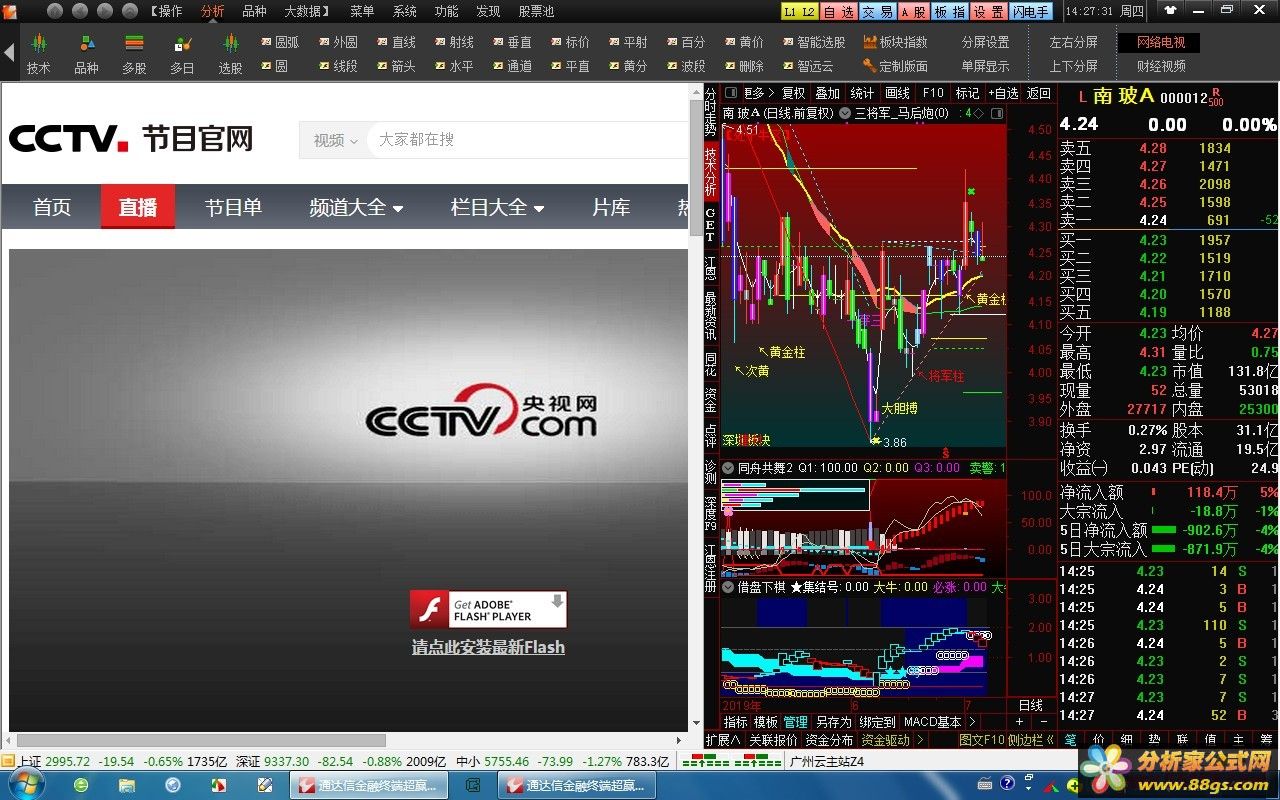Select the 平直 drawing tool
Screen dimensions: 1280x800
[x=570, y=66]
